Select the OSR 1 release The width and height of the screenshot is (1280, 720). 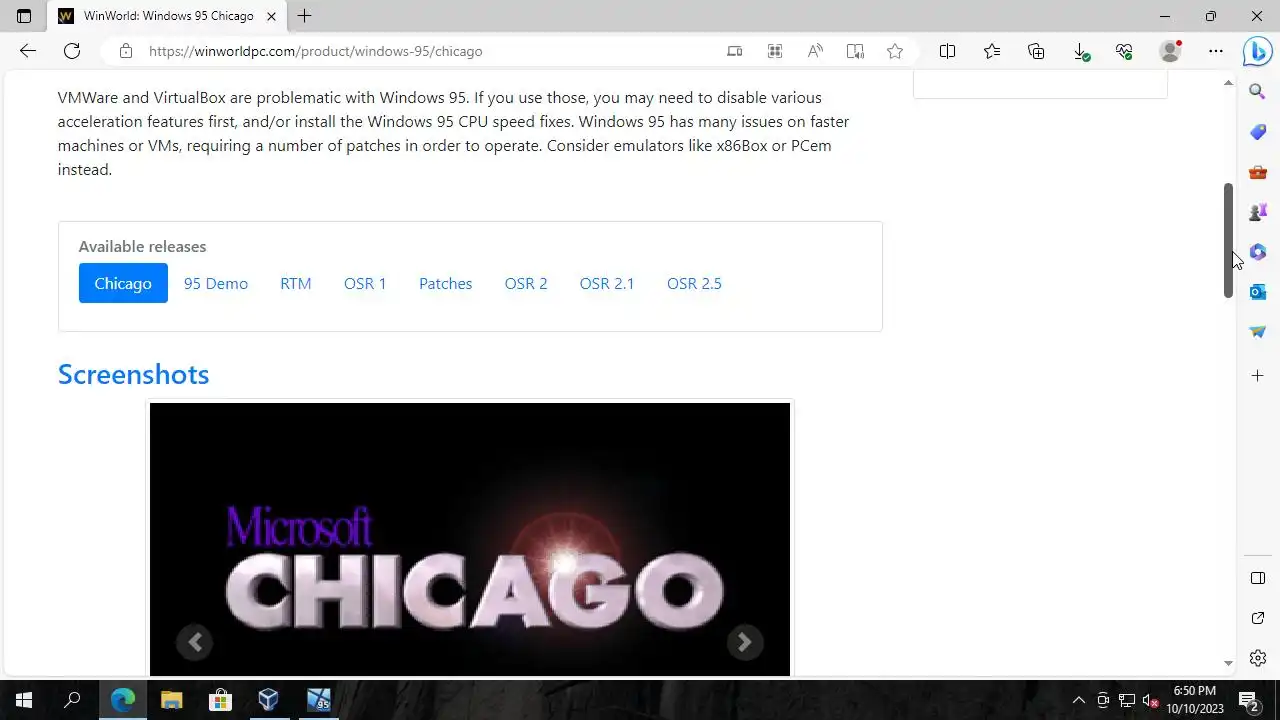[x=365, y=283]
